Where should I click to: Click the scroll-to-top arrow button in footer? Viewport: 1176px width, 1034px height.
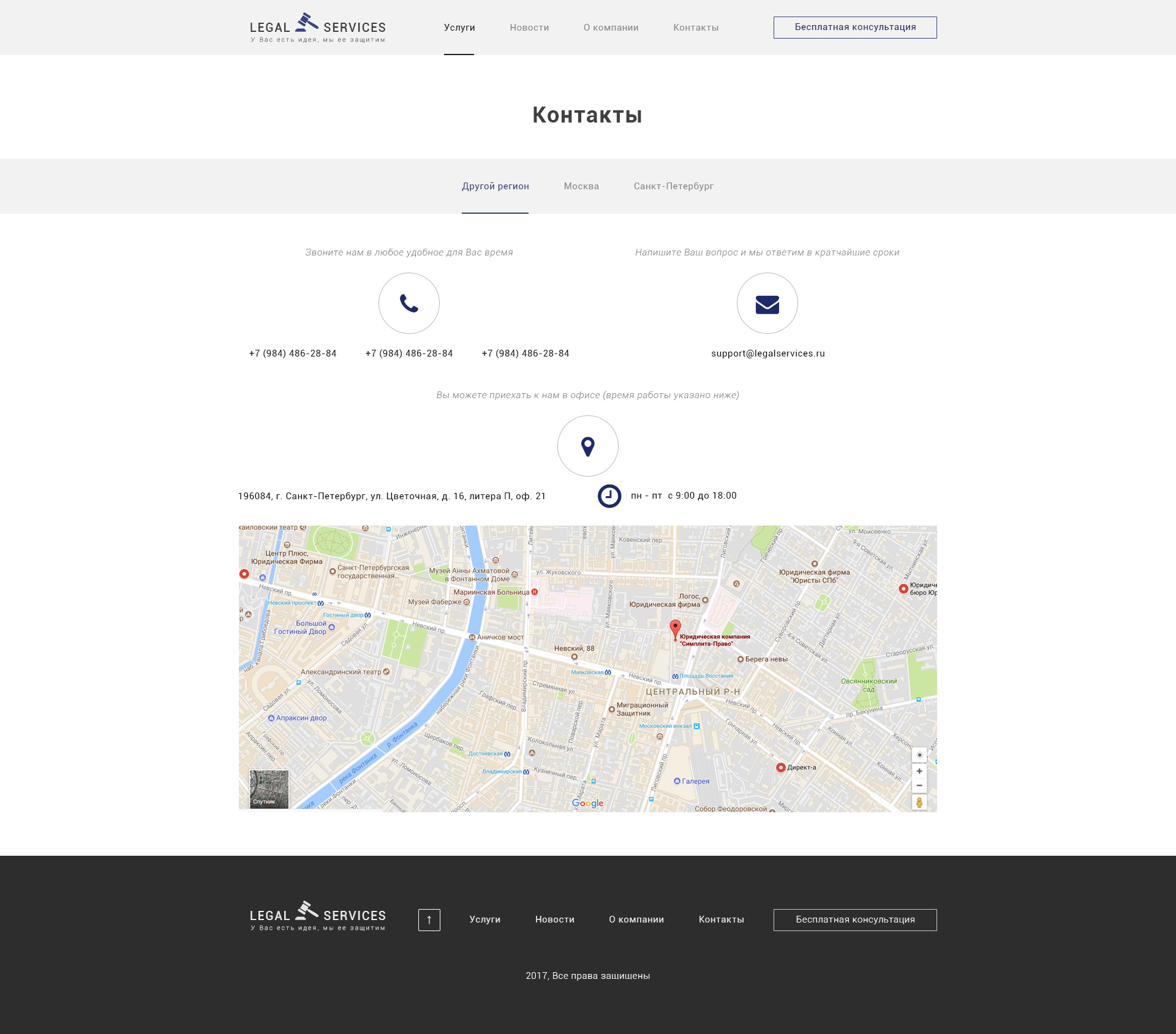coord(429,920)
